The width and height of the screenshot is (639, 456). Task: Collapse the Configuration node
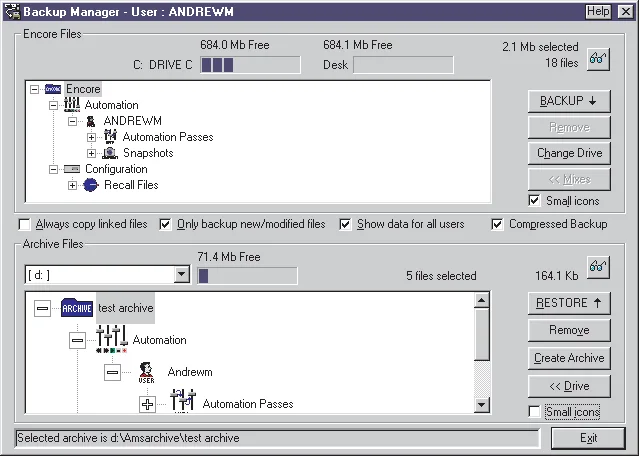click(x=53, y=169)
